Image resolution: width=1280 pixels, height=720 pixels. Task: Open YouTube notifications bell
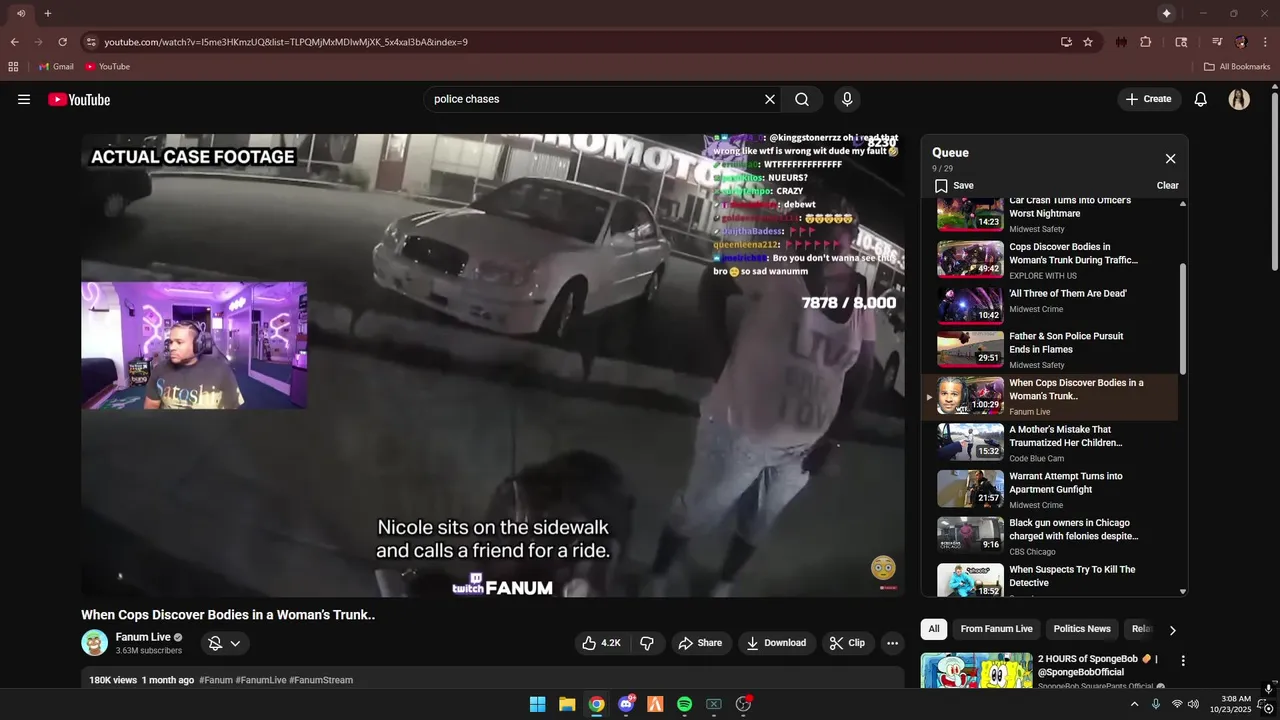tap(1201, 99)
